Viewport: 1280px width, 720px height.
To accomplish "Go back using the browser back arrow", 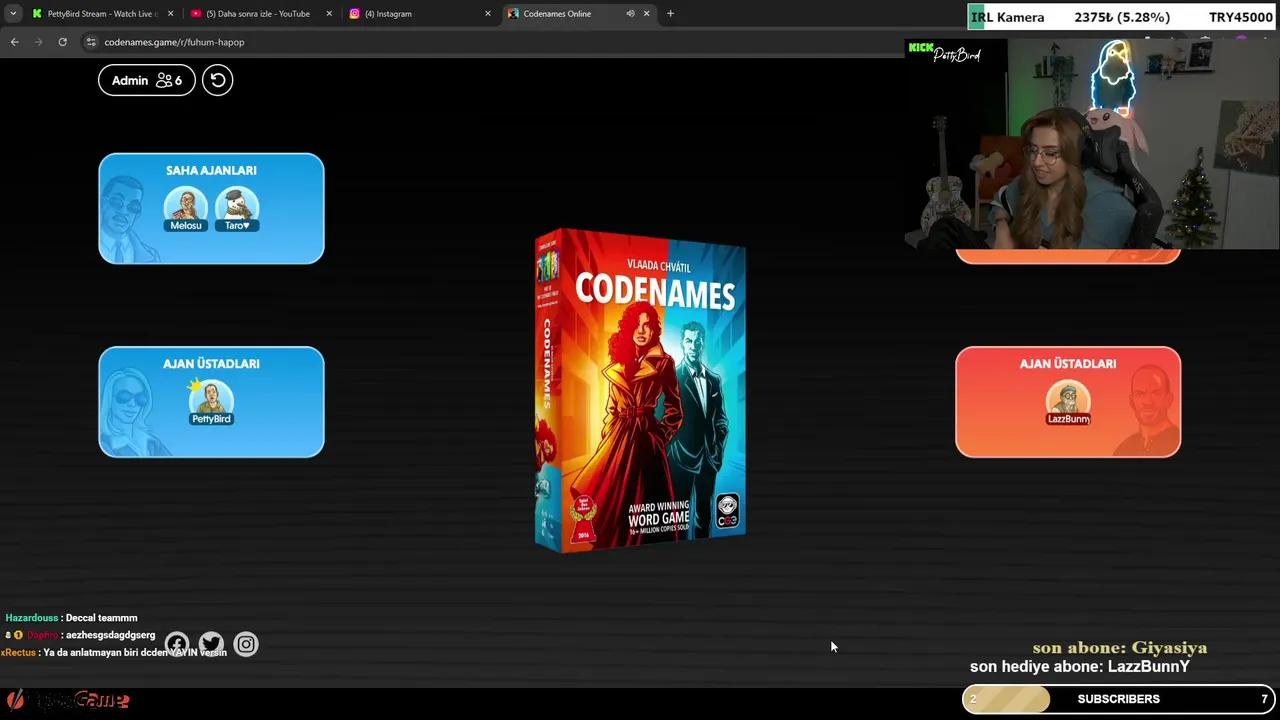I will point(14,42).
